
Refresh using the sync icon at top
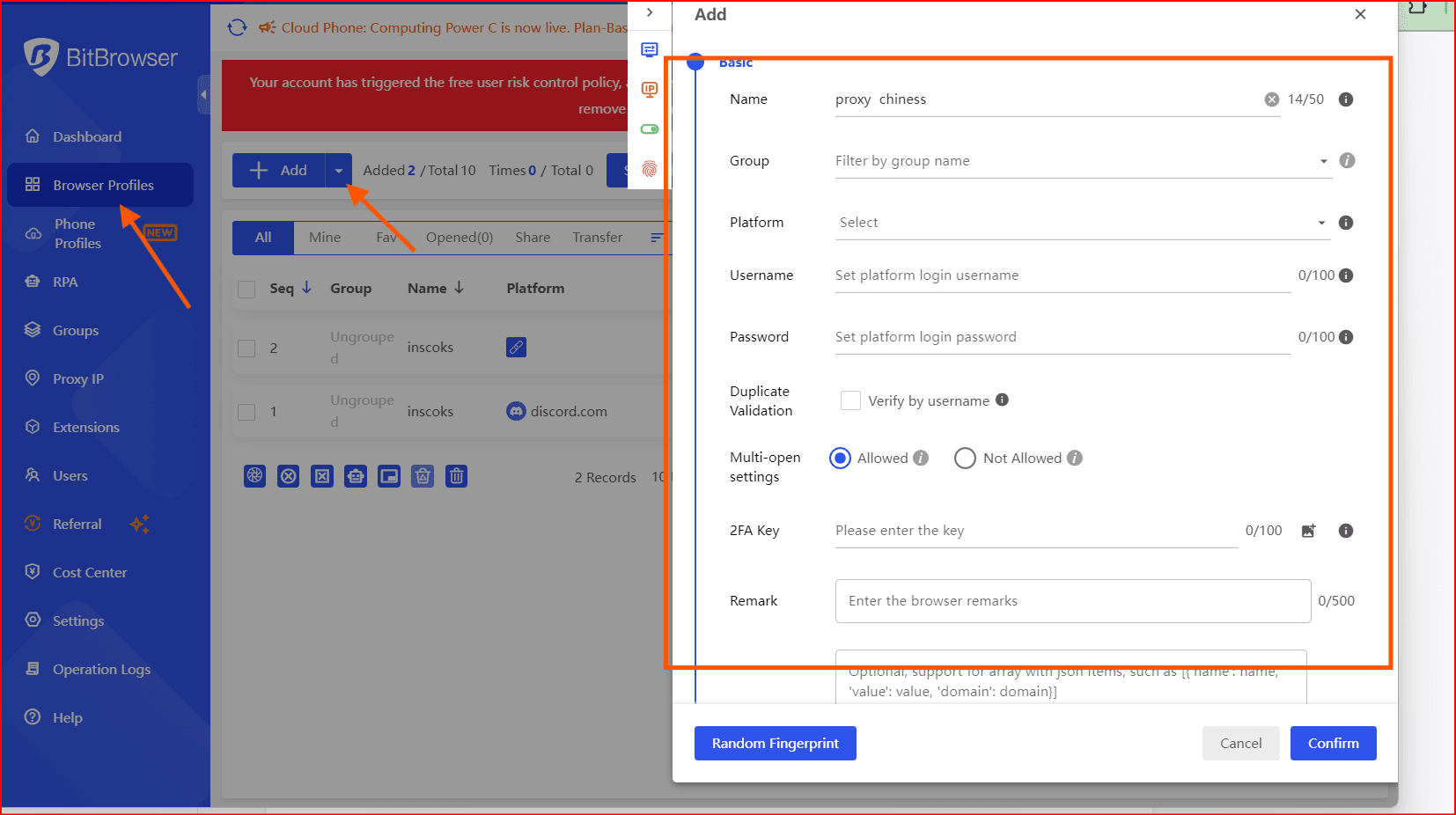(x=237, y=27)
